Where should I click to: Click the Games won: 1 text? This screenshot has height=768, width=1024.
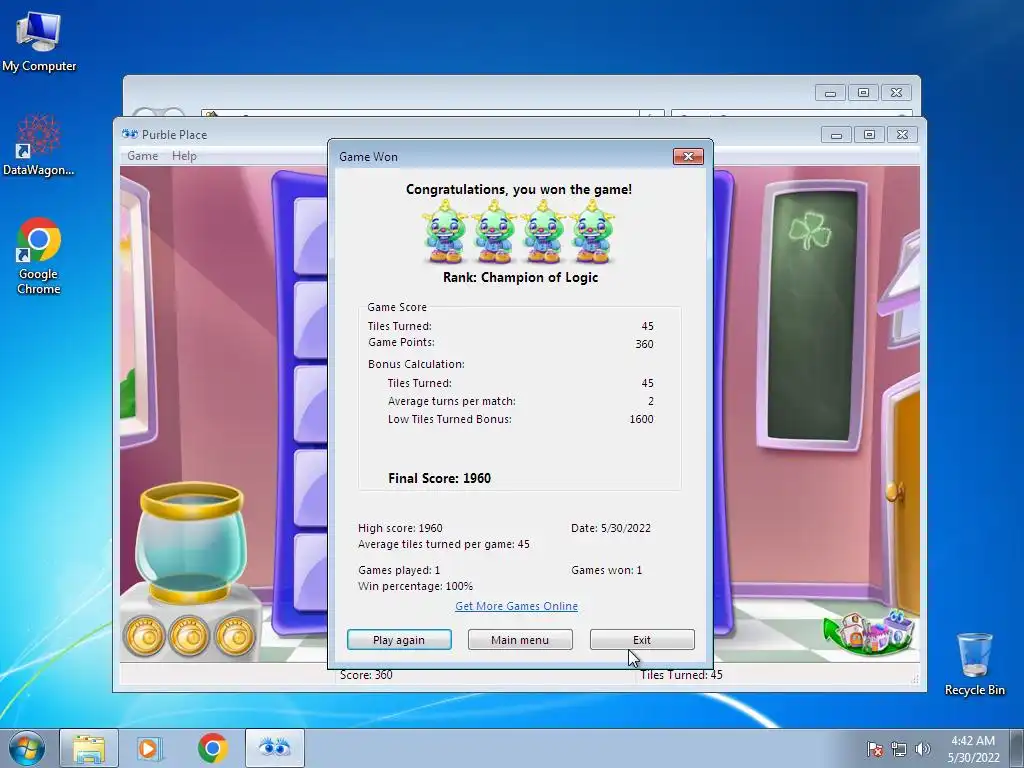pos(606,569)
